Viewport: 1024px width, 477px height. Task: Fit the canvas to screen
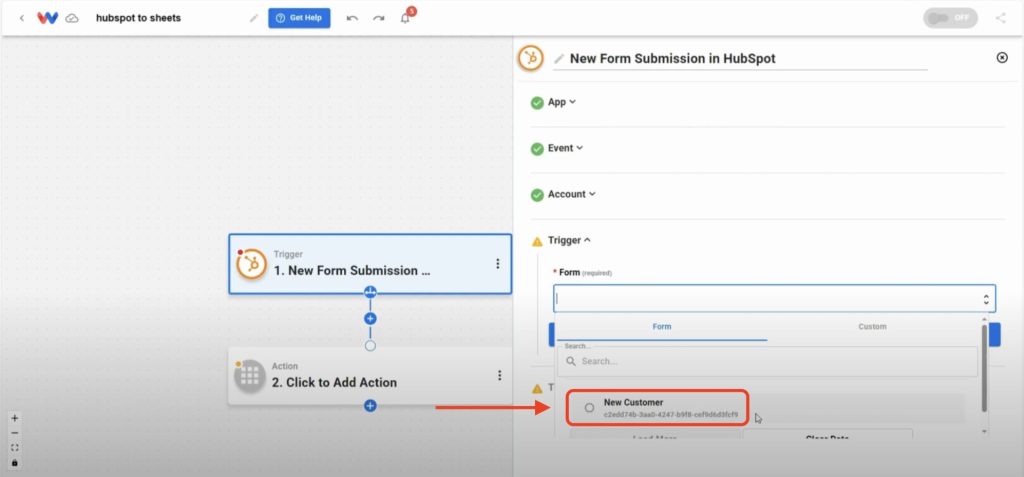tap(14, 448)
